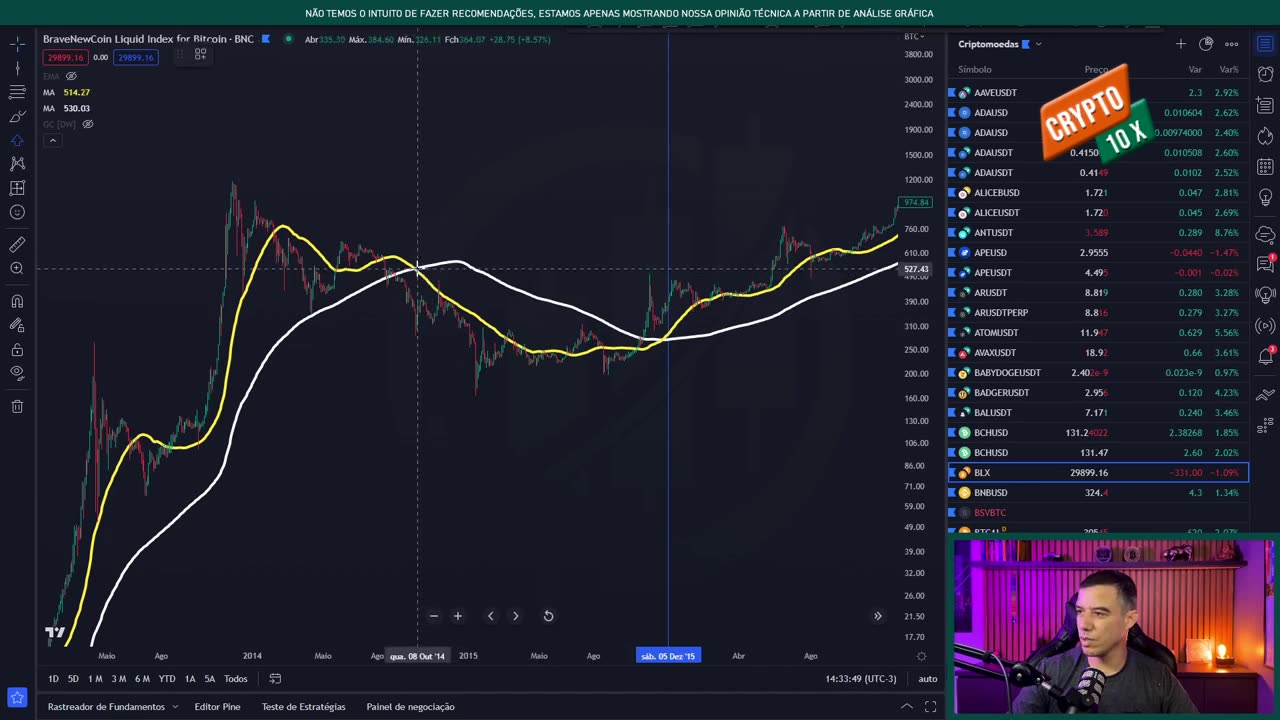Image resolution: width=1280 pixels, height=720 pixels.
Task: Select AAVEUSDT in watchlist
Action: (1098, 93)
